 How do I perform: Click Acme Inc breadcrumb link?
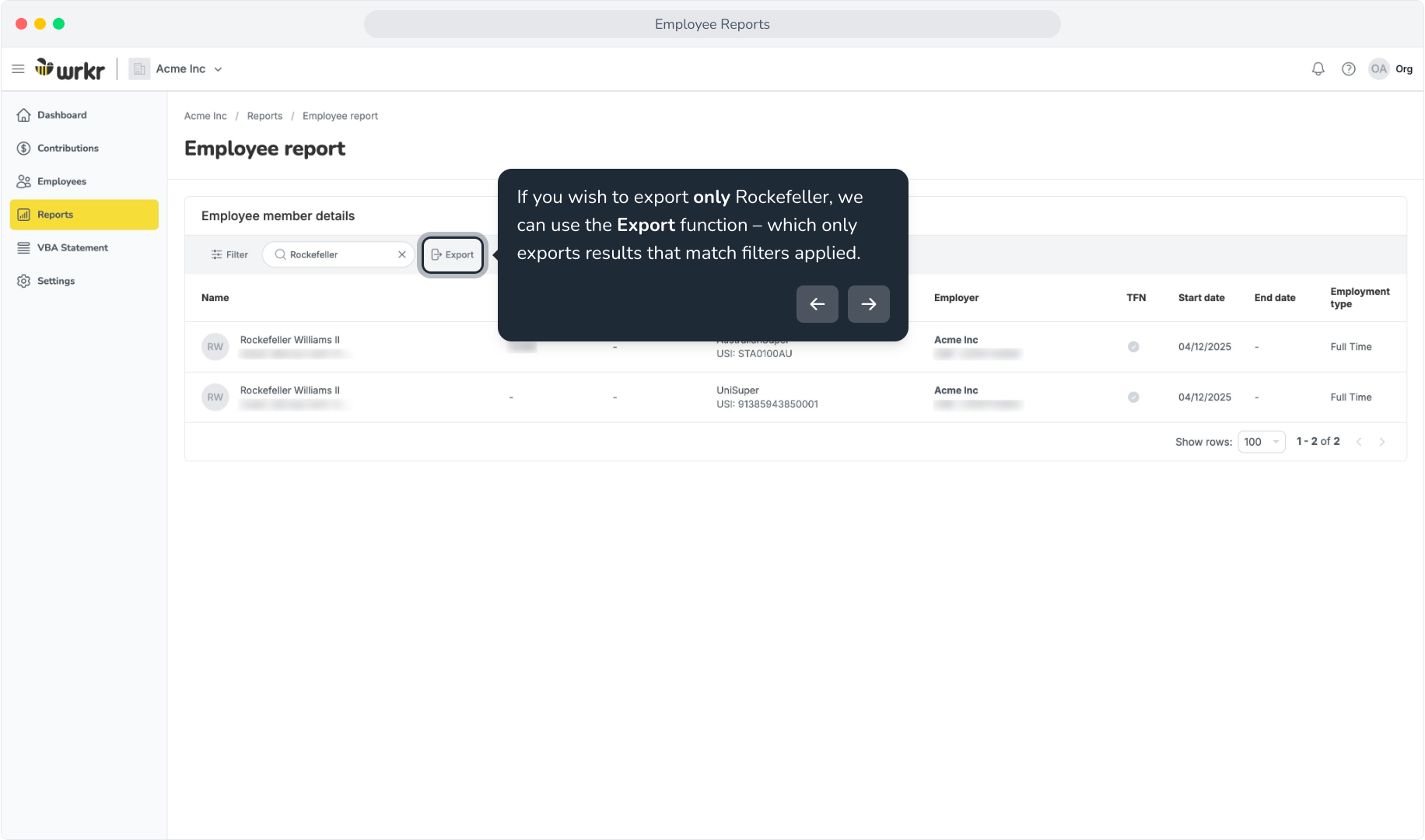click(205, 116)
